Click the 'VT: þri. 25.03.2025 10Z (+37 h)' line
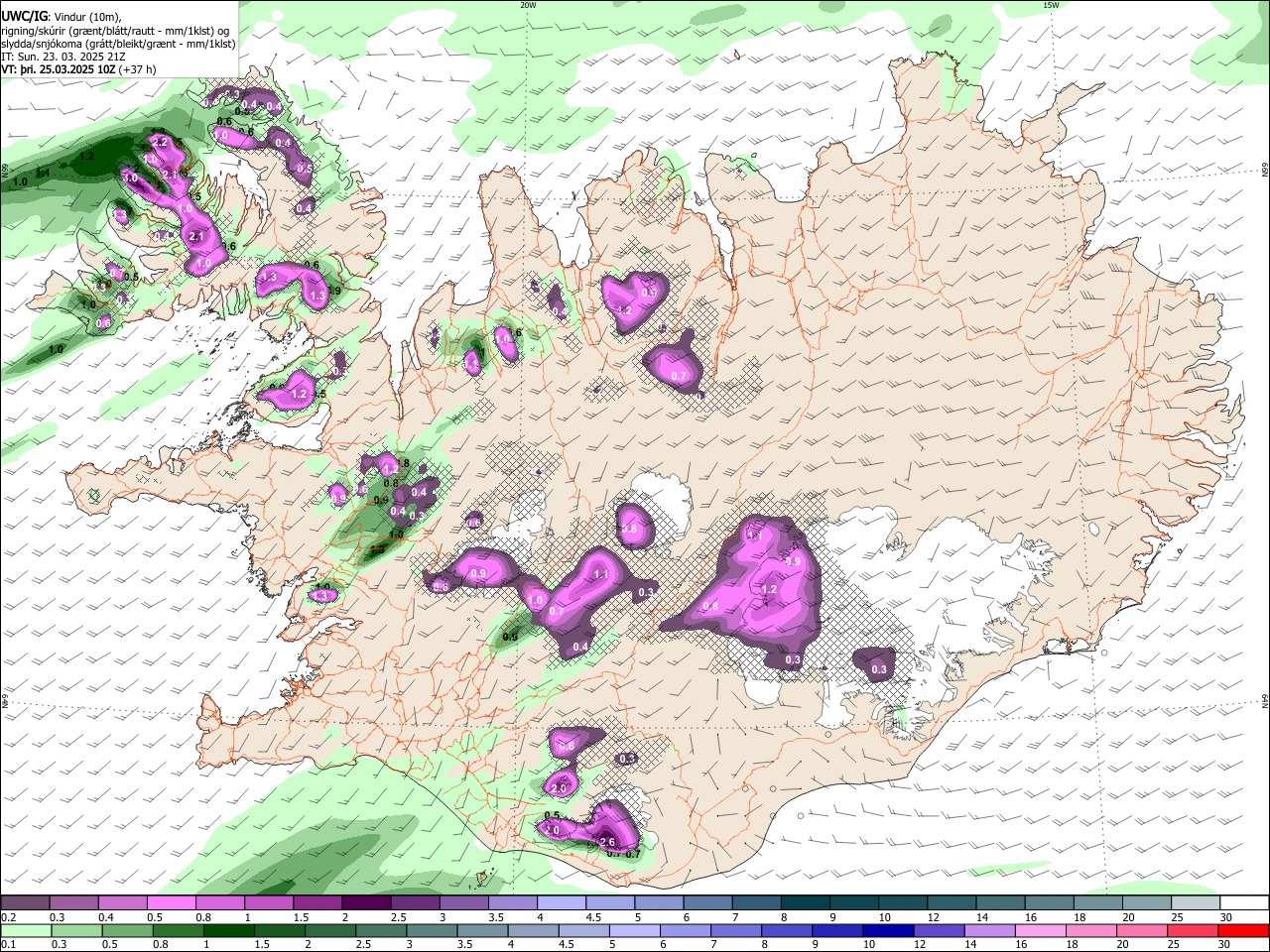 point(78,69)
